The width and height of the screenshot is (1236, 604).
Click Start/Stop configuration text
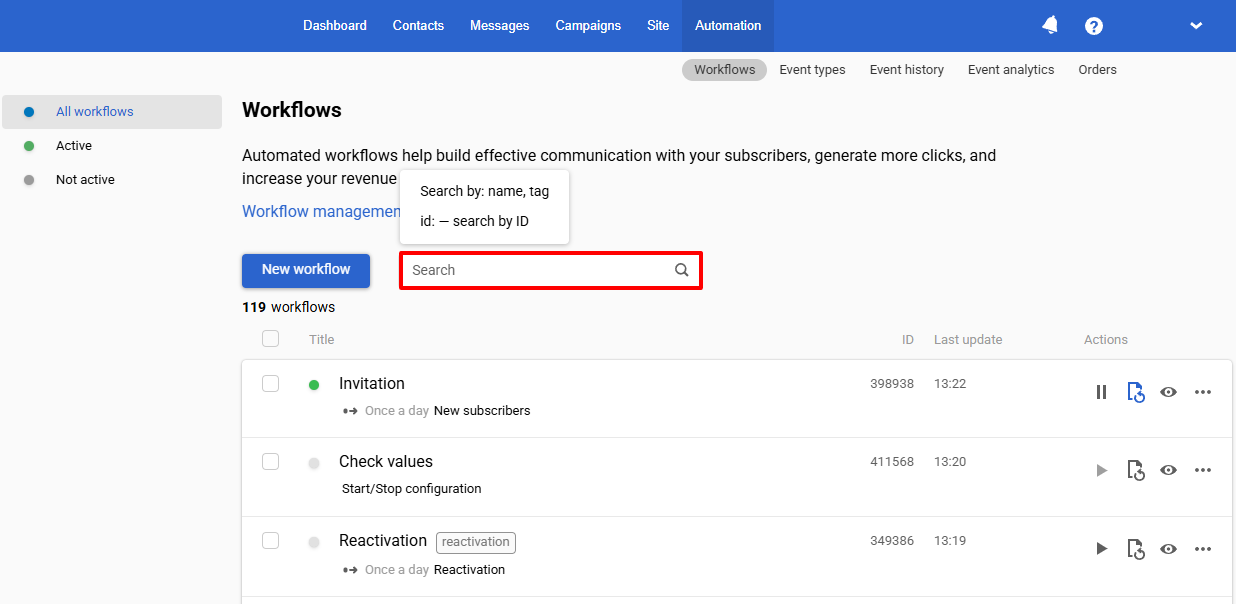coord(412,489)
